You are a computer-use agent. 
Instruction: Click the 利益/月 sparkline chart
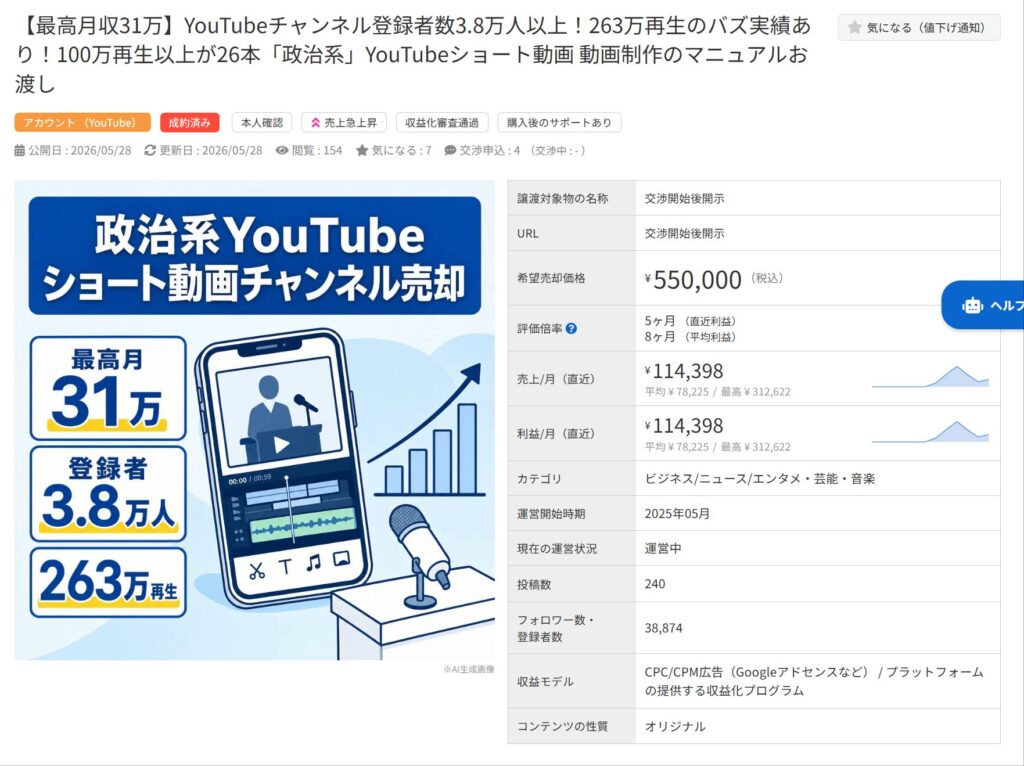click(930, 432)
